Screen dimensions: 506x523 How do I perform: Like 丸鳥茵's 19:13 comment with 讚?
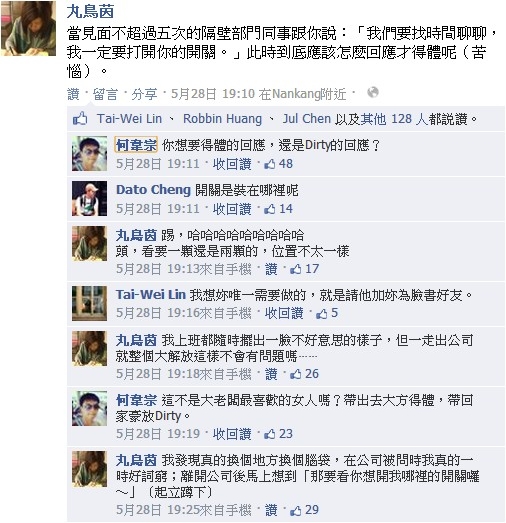point(271,269)
